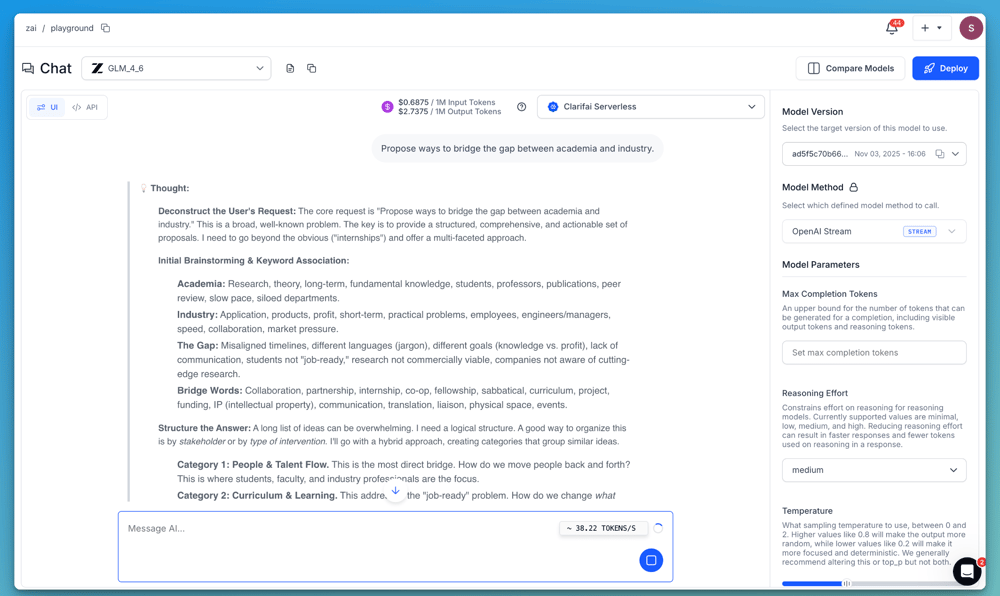Image resolution: width=1000 pixels, height=596 pixels.
Task: Open the notifications bell
Action: click(x=891, y=28)
